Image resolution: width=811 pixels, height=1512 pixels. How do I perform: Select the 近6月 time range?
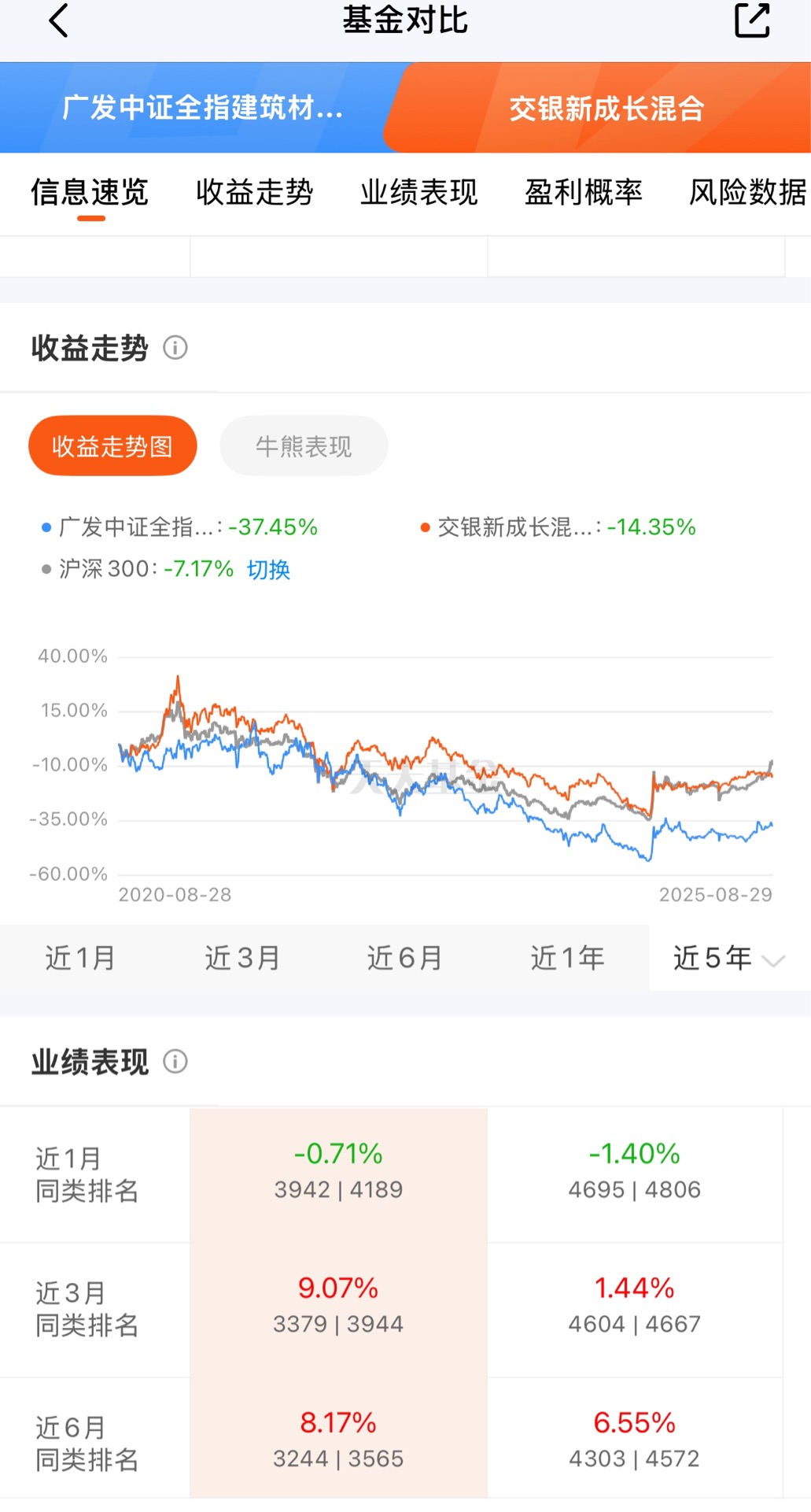tap(404, 957)
